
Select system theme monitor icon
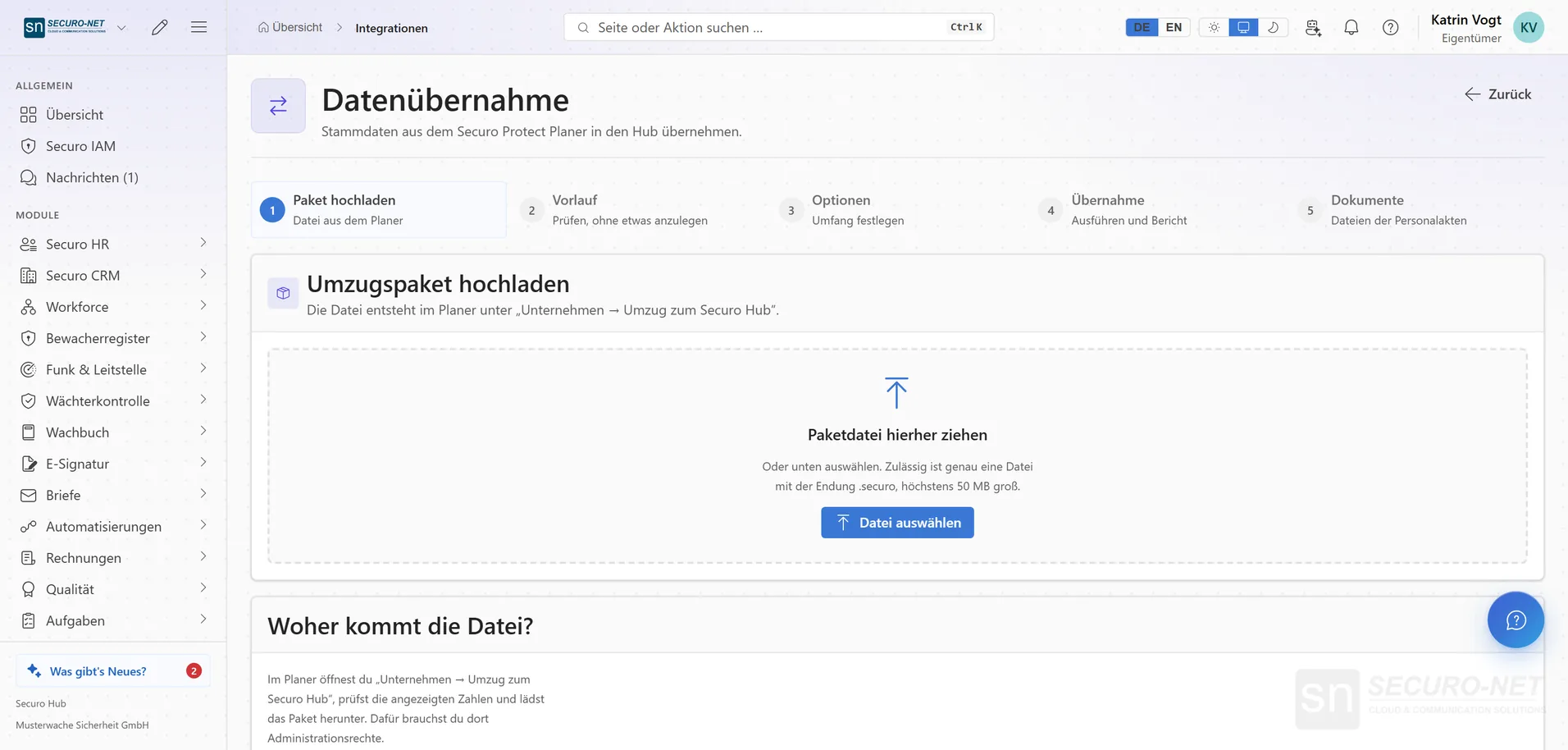click(1243, 27)
